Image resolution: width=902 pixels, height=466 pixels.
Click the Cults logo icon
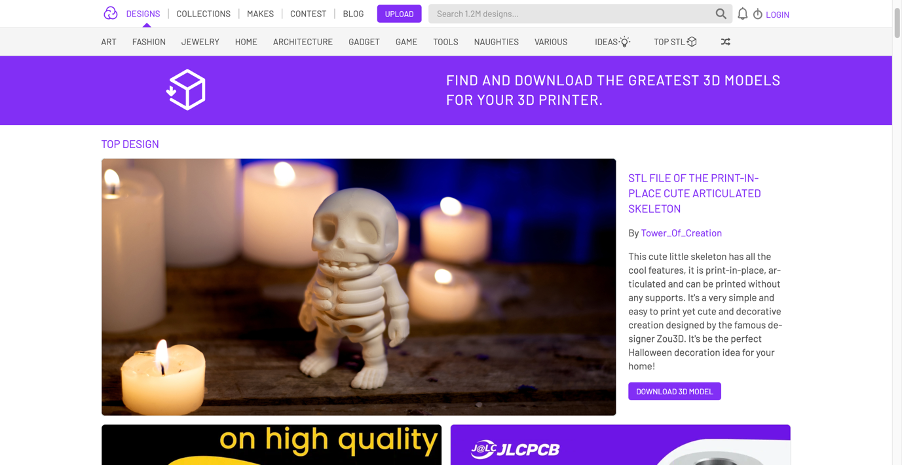(110, 13)
